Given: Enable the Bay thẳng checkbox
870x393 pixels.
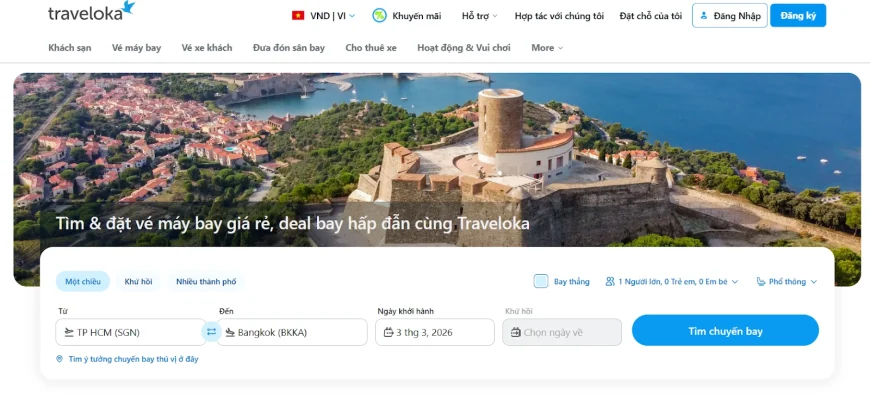Looking at the screenshot, I should tap(541, 281).
